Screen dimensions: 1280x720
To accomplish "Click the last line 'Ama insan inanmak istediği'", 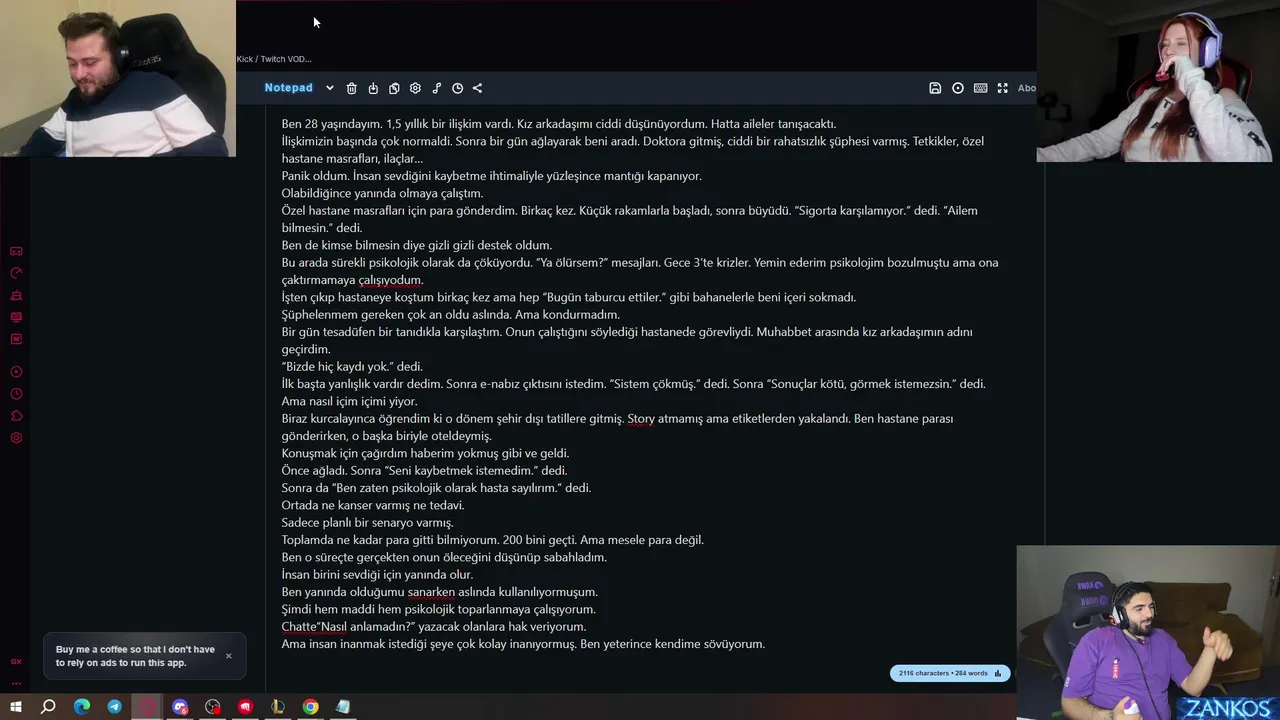I will click(x=523, y=644).
